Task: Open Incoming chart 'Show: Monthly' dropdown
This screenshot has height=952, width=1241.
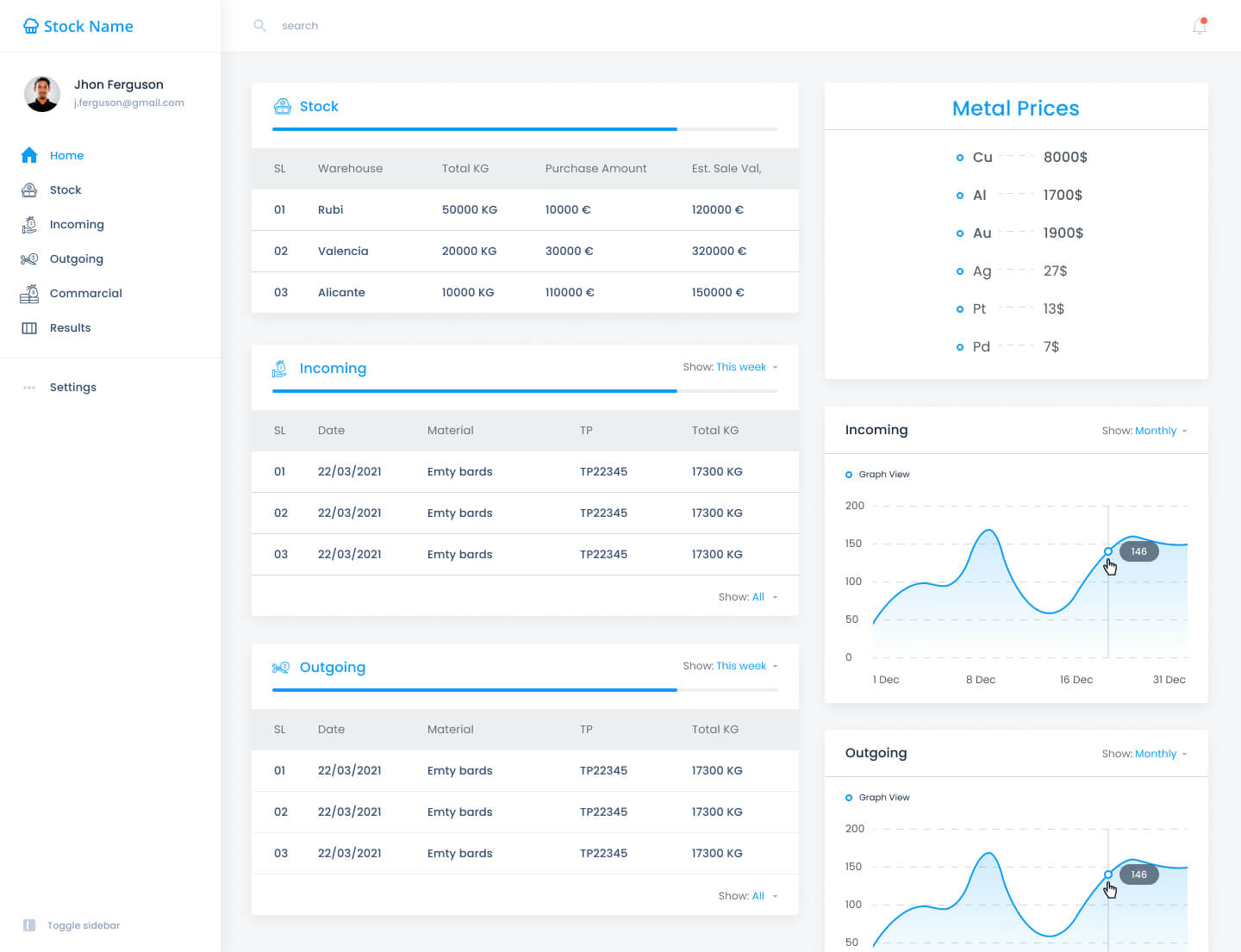Action: click(1144, 431)
